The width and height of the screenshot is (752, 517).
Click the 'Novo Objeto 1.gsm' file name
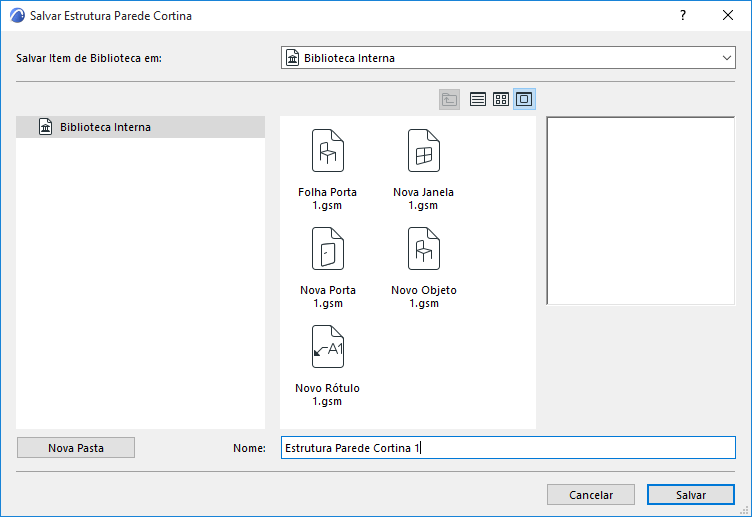[424, 296]
